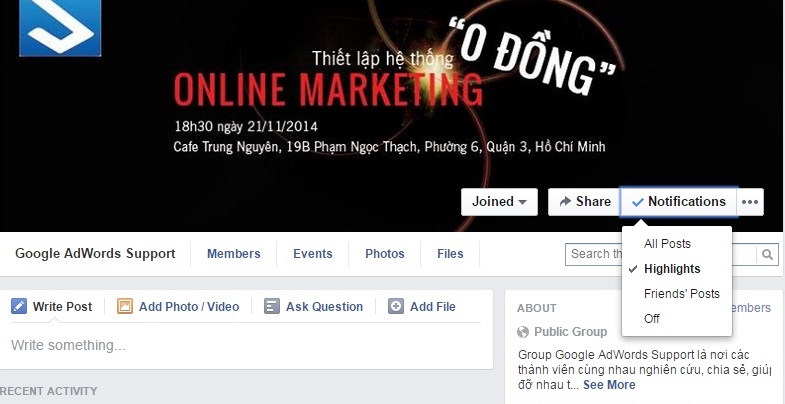This screenshot has height=404, width=785.
Task: Click the Ask Question poll icon
Action: click(272, 306)
